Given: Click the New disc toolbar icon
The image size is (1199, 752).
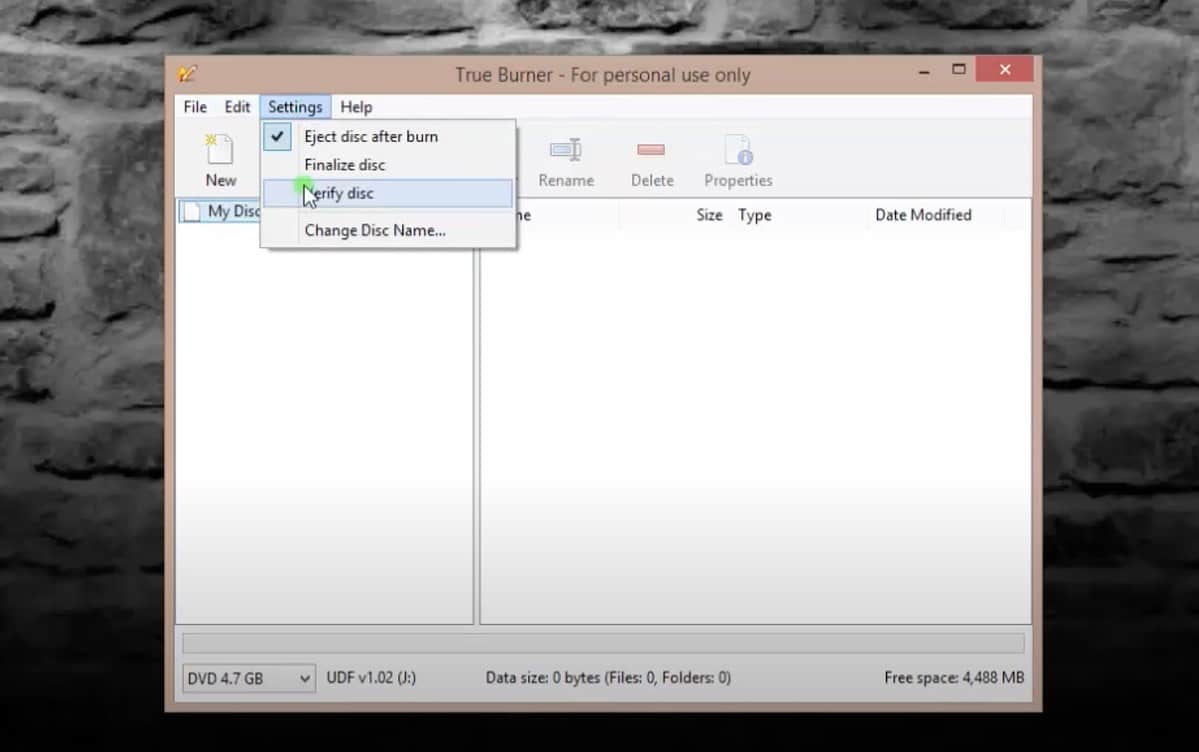Looking at the screenshot, I should (x=220, y=160).
